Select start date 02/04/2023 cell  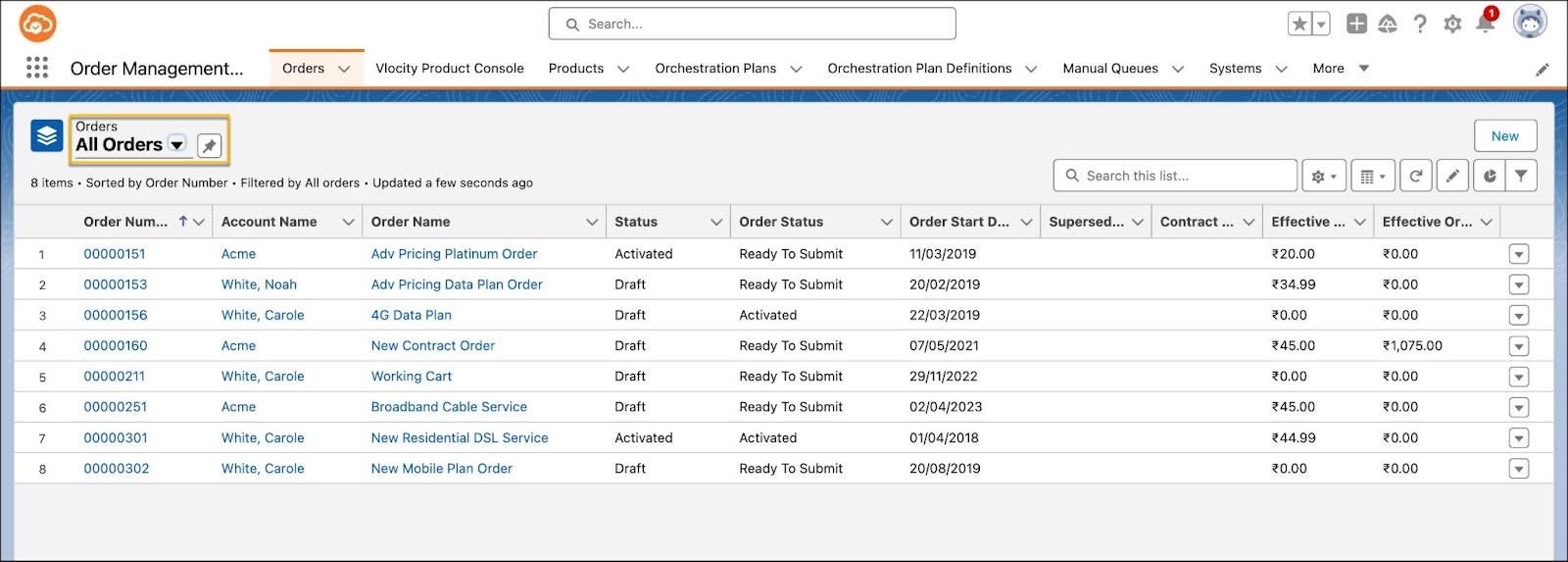946,406
